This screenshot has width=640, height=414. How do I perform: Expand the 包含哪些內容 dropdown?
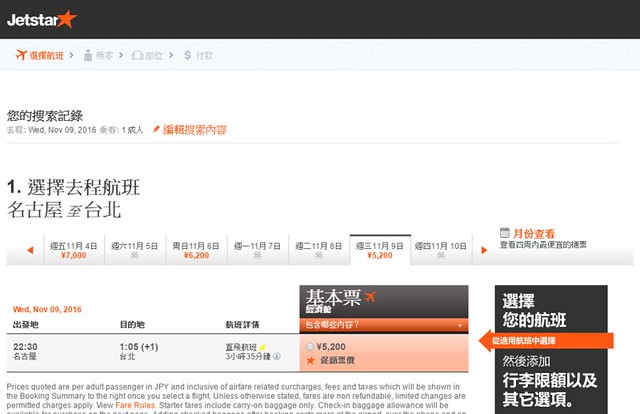tap(384, 325)
